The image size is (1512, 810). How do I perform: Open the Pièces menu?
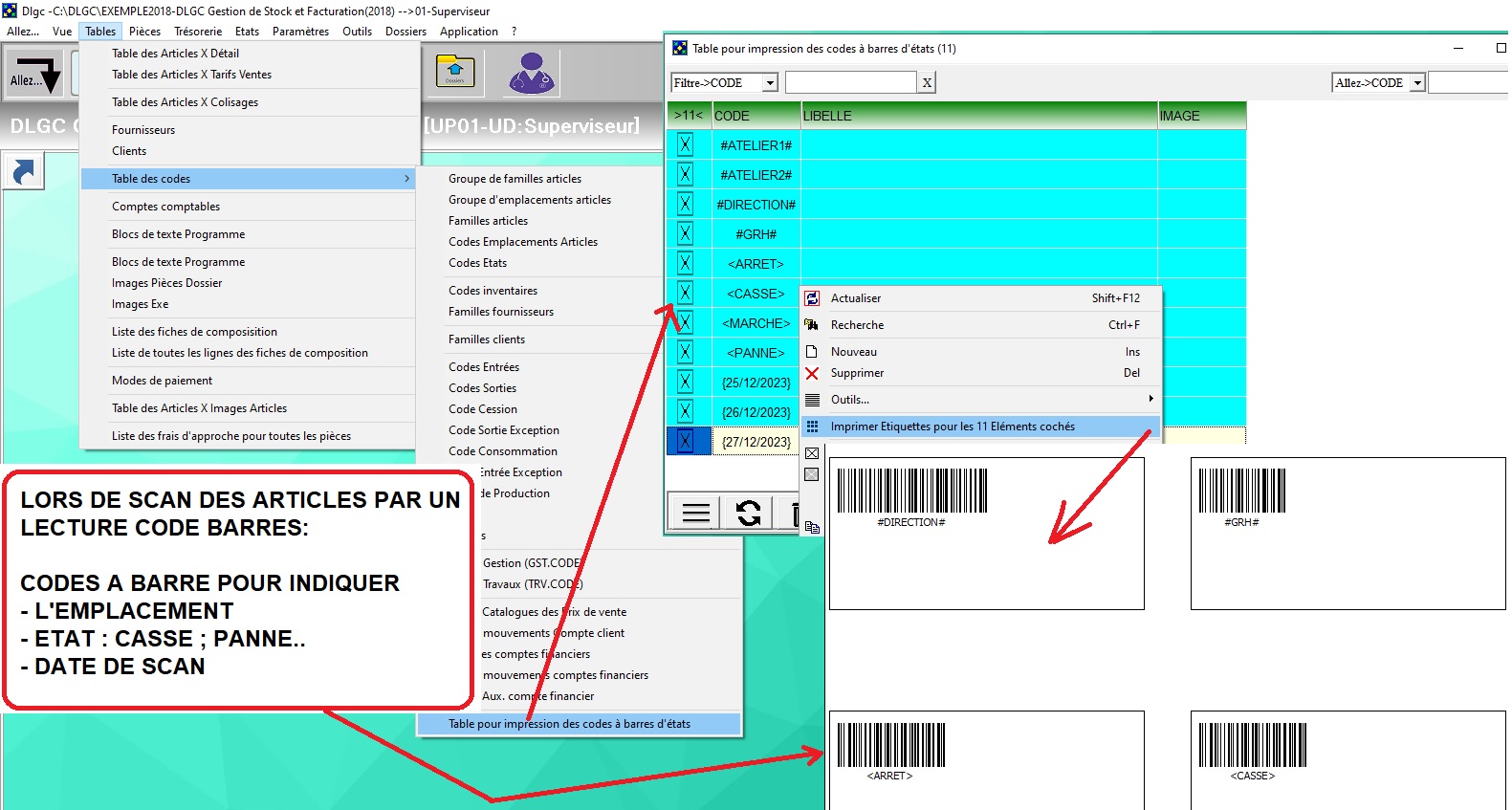point(145,32)
